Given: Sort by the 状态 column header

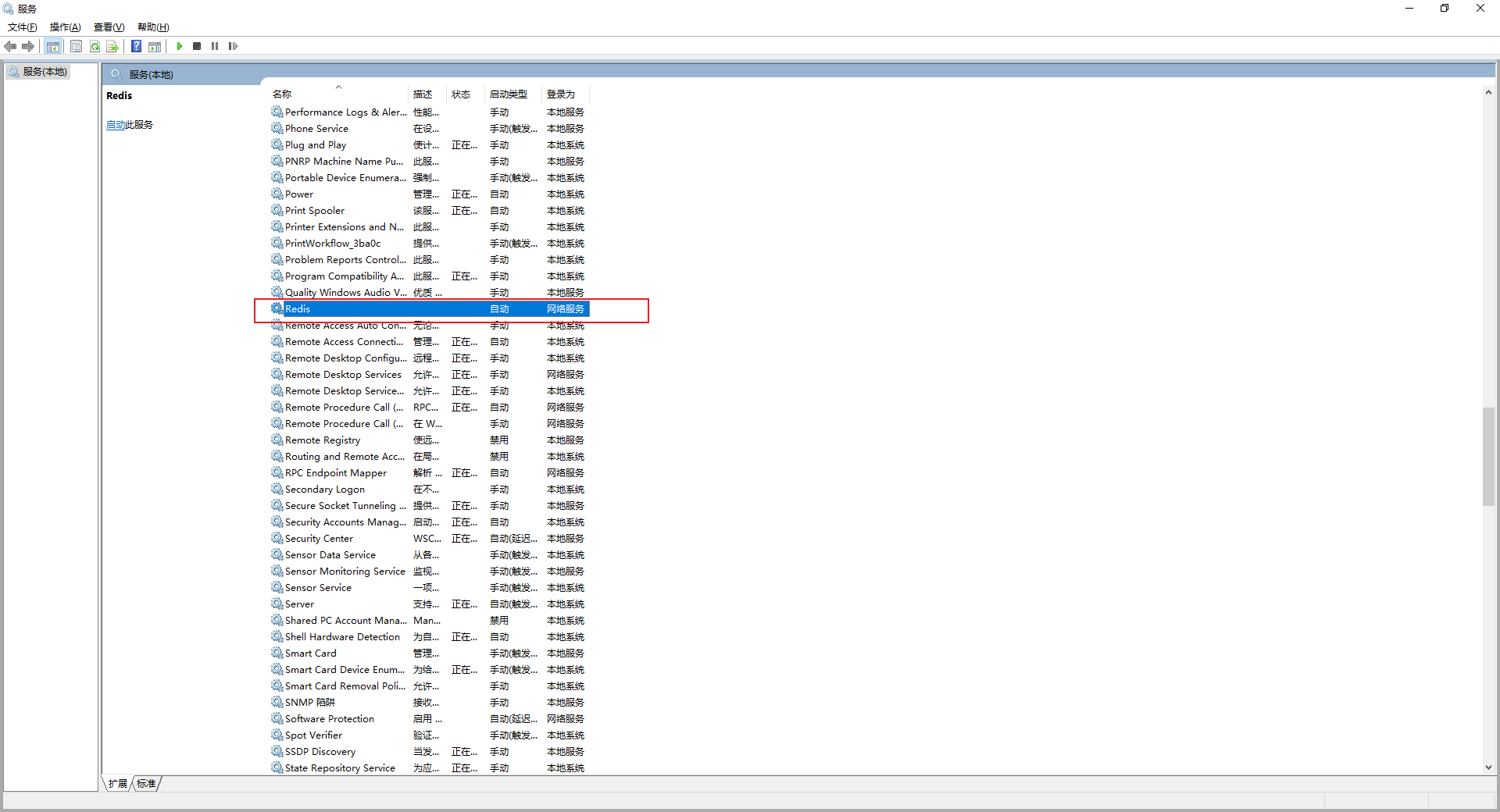Looking at the screenshot, I should point(466,94).
